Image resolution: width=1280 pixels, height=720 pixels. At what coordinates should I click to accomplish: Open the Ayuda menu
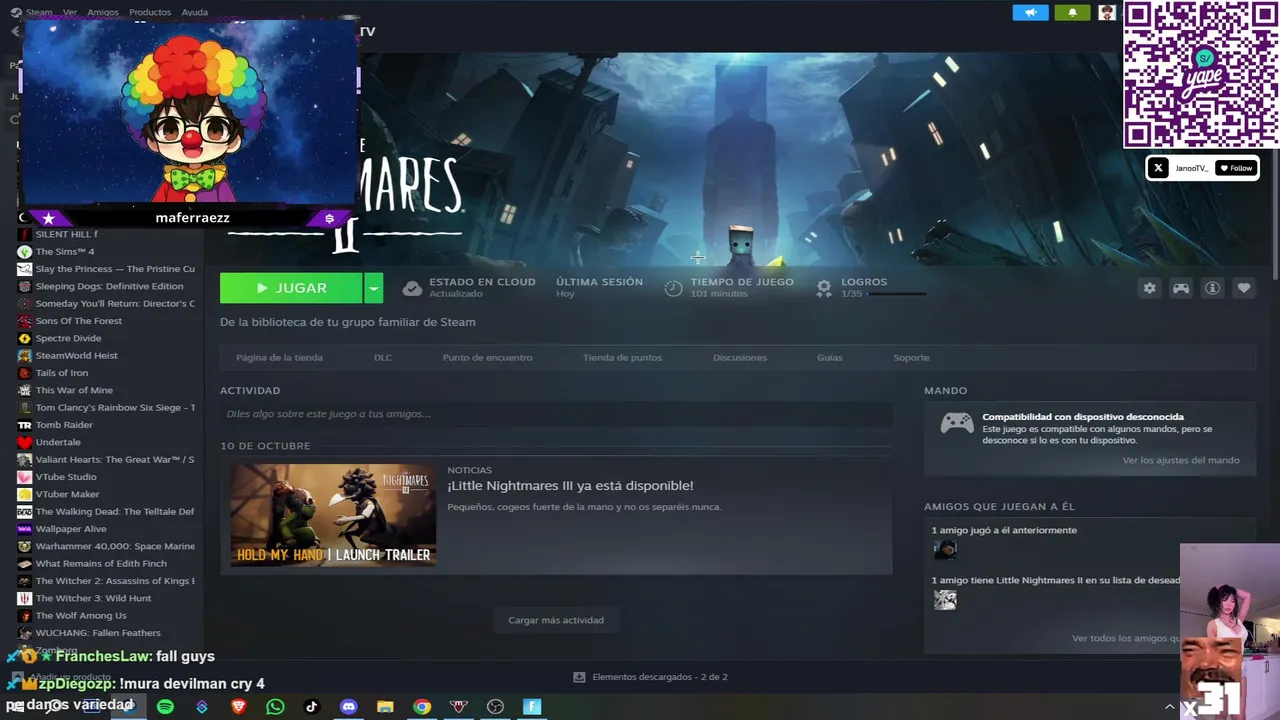pos(195,13)
